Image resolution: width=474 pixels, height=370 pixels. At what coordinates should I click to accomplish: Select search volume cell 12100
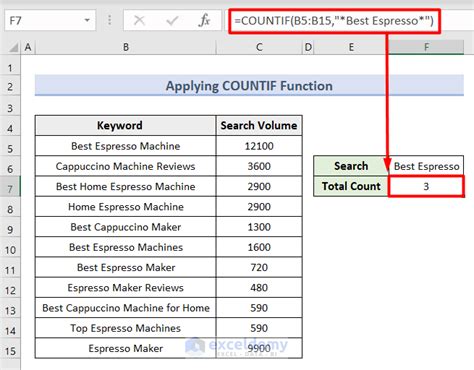coord(259,146)
